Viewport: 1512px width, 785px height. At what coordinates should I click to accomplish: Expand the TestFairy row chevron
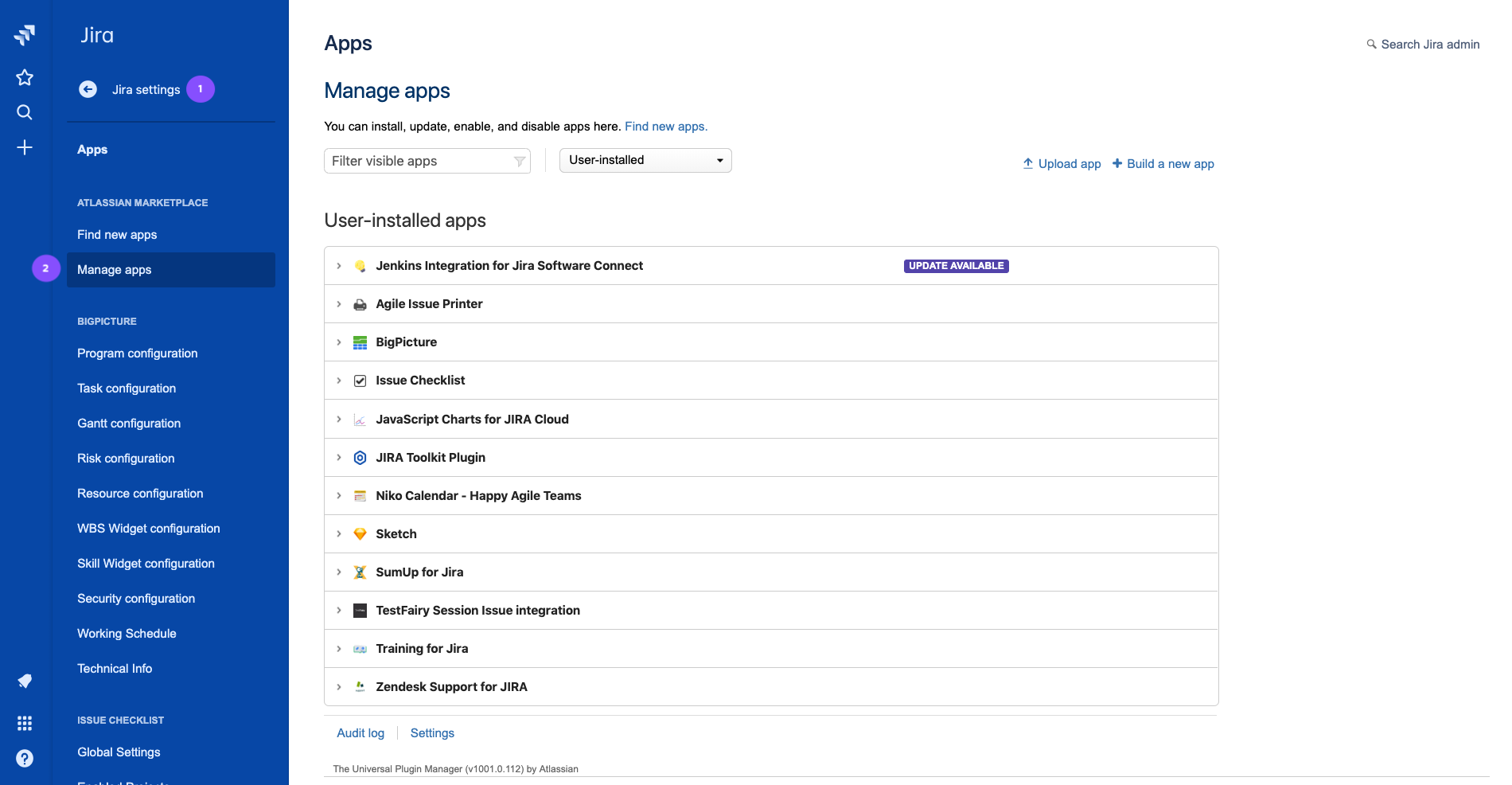[339, 611]
